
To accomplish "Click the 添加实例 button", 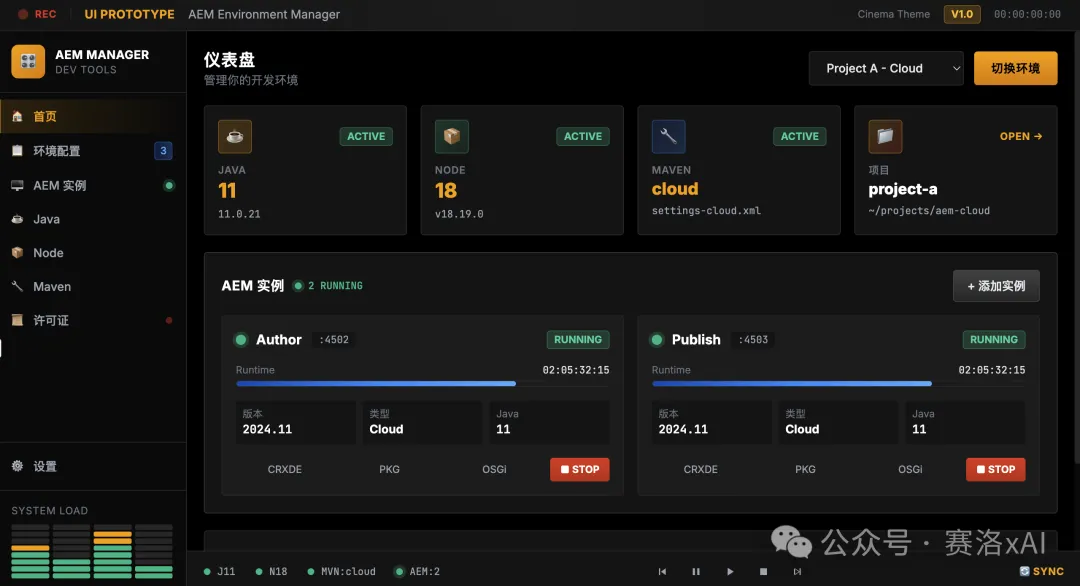I will [995, 286].
